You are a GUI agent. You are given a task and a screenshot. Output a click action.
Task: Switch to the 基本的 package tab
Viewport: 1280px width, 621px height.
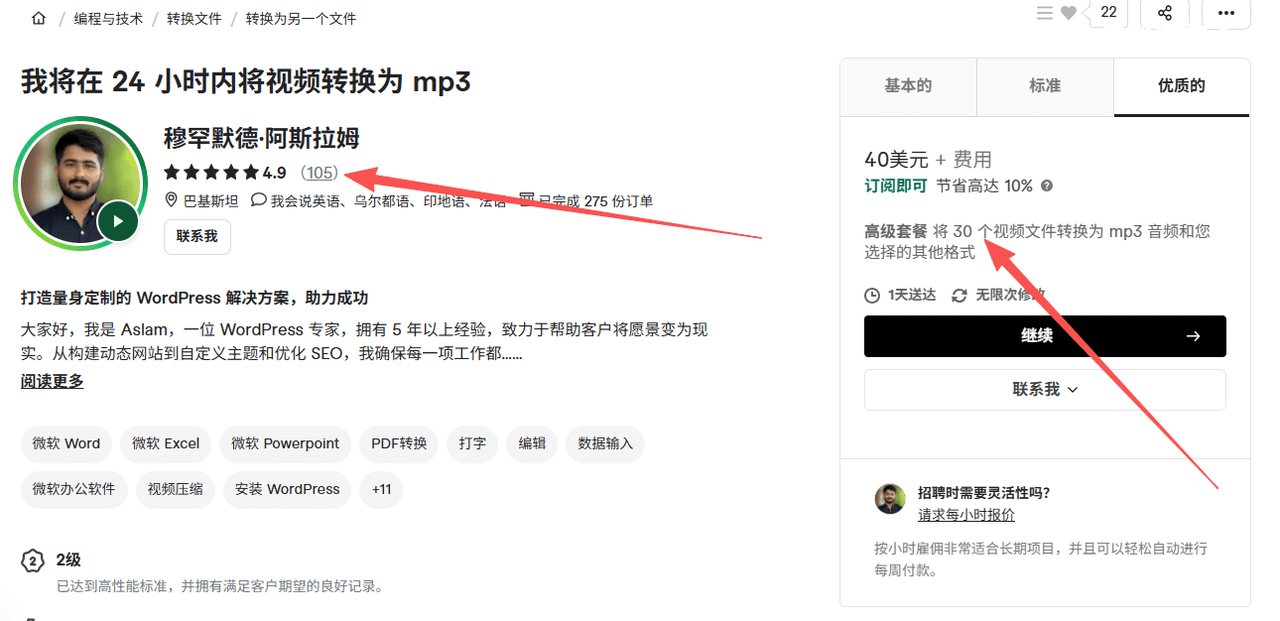908,86
